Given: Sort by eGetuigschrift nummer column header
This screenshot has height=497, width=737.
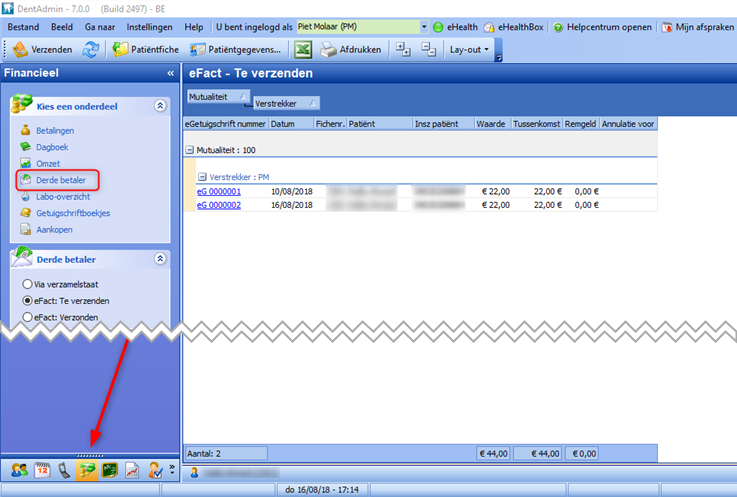Looking at the screenshot, I should tap(226, 124).
